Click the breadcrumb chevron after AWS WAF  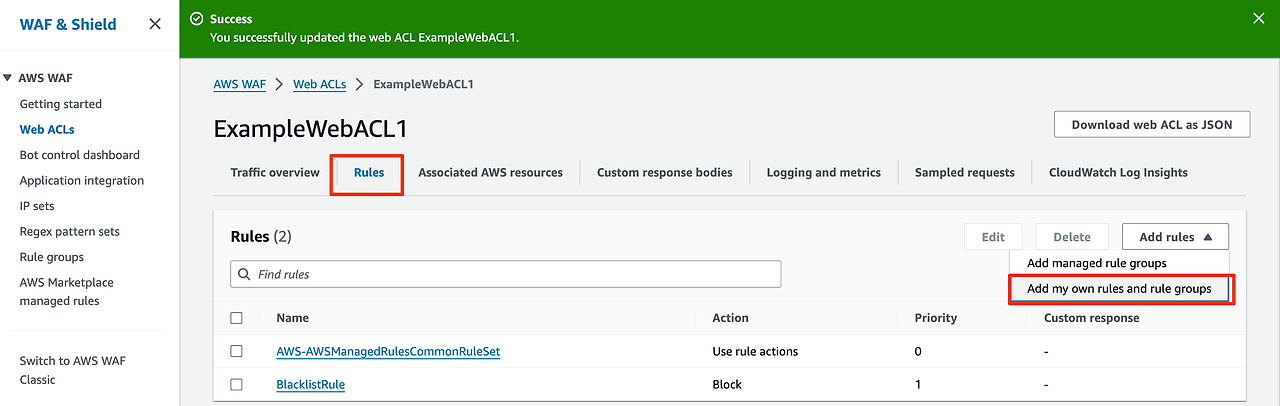(x=279, y=85)
